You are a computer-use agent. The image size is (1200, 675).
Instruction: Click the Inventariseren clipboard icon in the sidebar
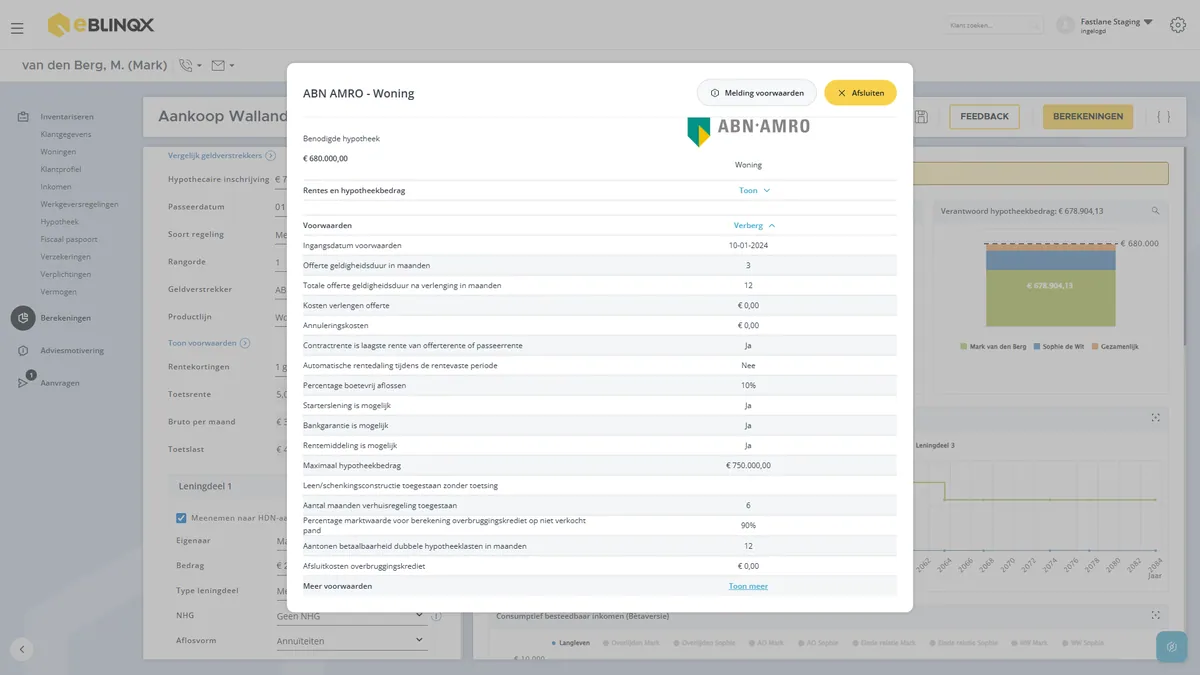23,117
